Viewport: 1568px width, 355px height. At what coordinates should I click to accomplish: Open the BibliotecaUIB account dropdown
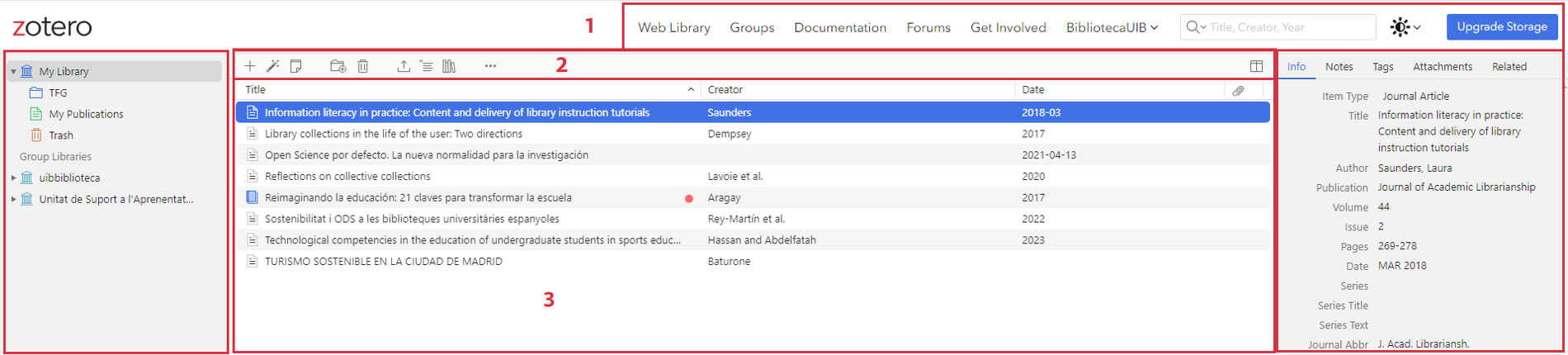click(1112, 27)
